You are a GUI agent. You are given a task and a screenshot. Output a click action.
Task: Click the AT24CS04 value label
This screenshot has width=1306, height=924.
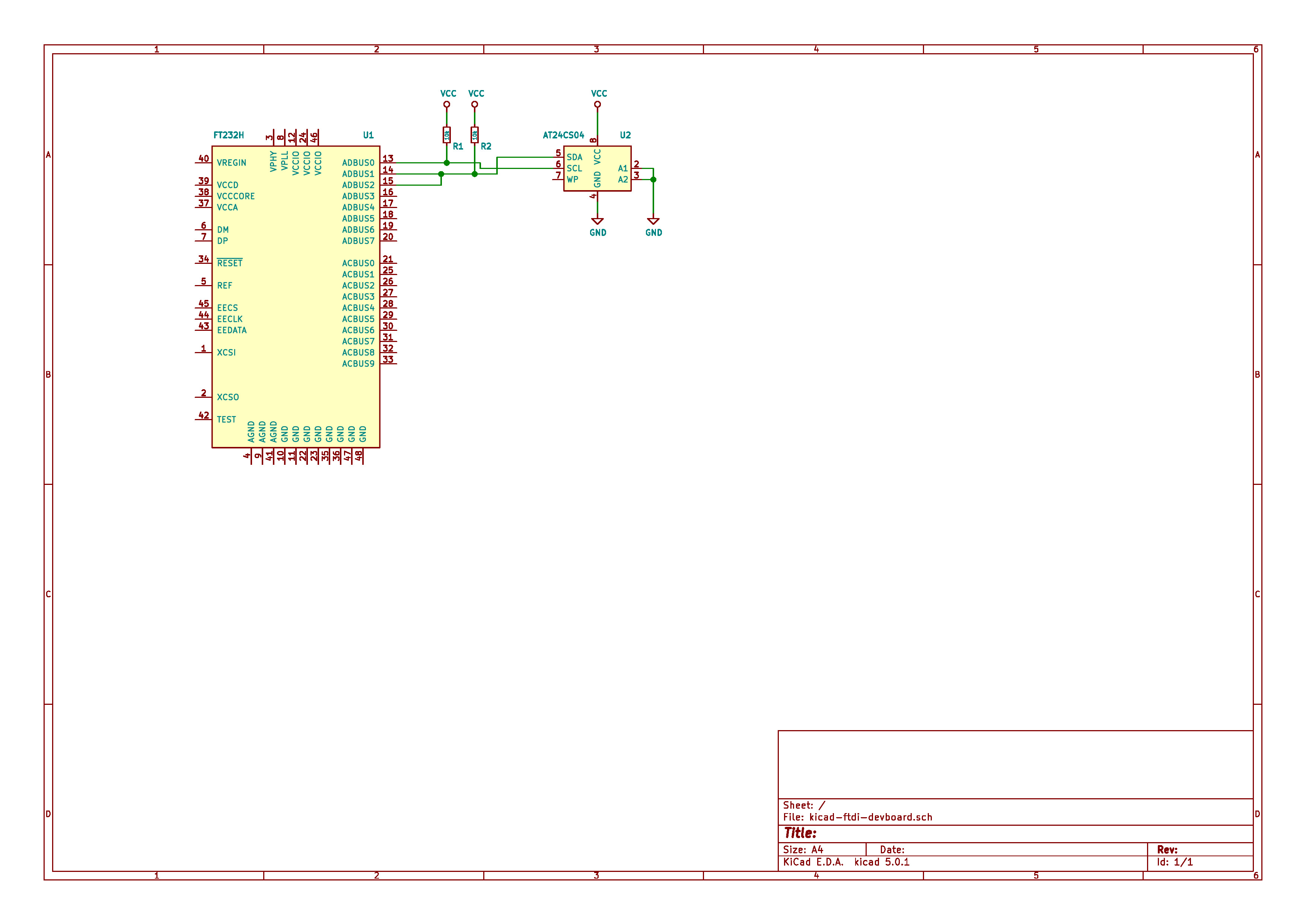[x=563, y=135]
